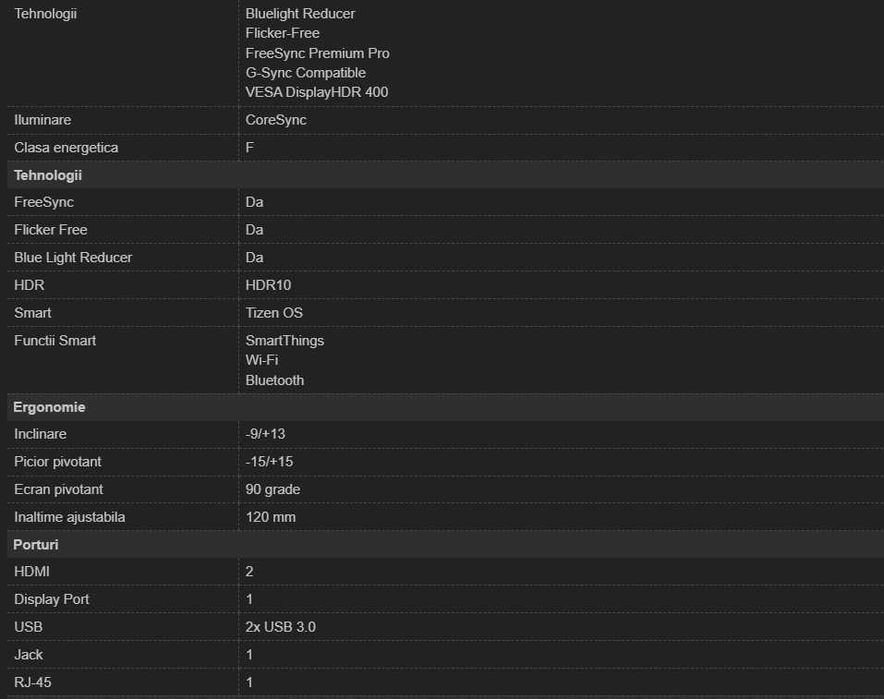The width and height of the screenshot is (884, 699).
Task: Click the 'Display Port' label
Action: click(51, 599)
